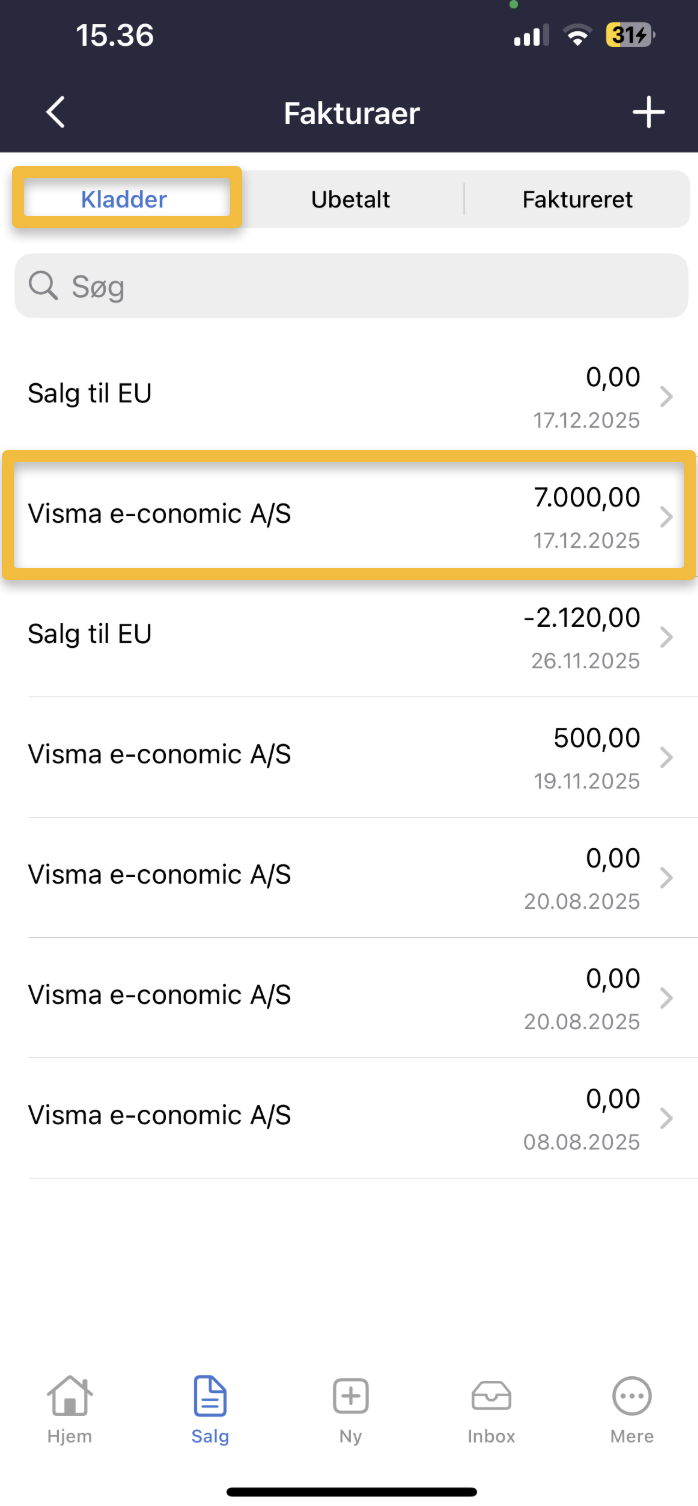Screen dimensions: 698x1506
Task: Tap the back arrow icon
Action: tap(56, 112)
